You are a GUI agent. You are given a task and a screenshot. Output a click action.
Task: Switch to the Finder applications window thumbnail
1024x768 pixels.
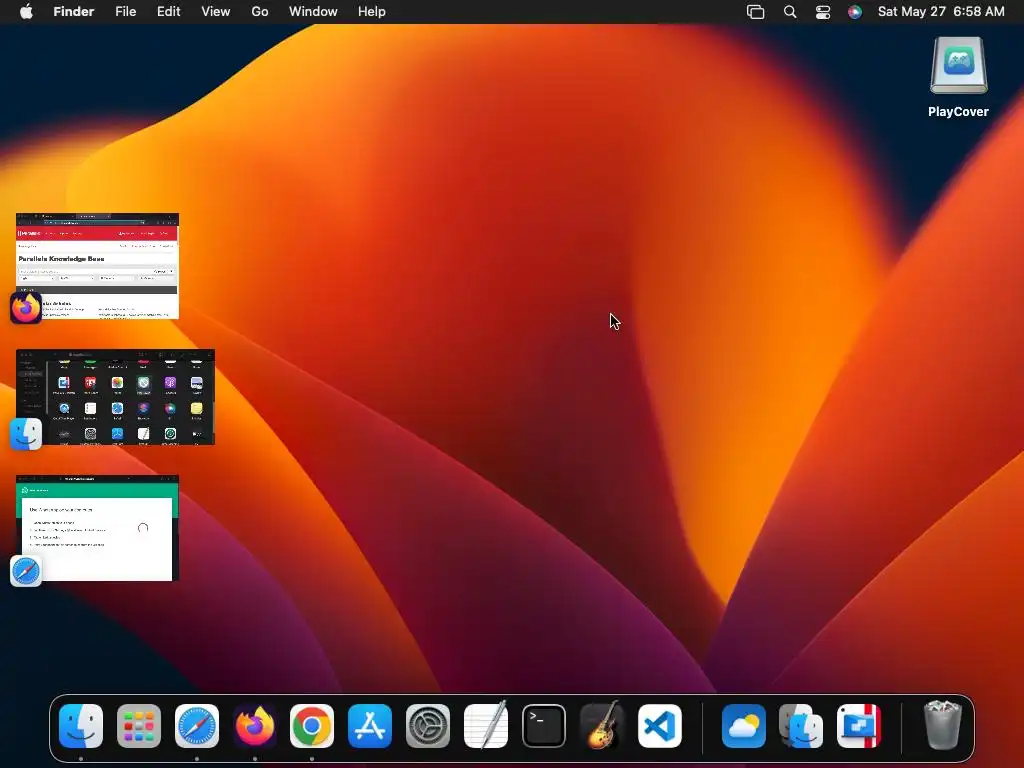click(x=116, y=397)
